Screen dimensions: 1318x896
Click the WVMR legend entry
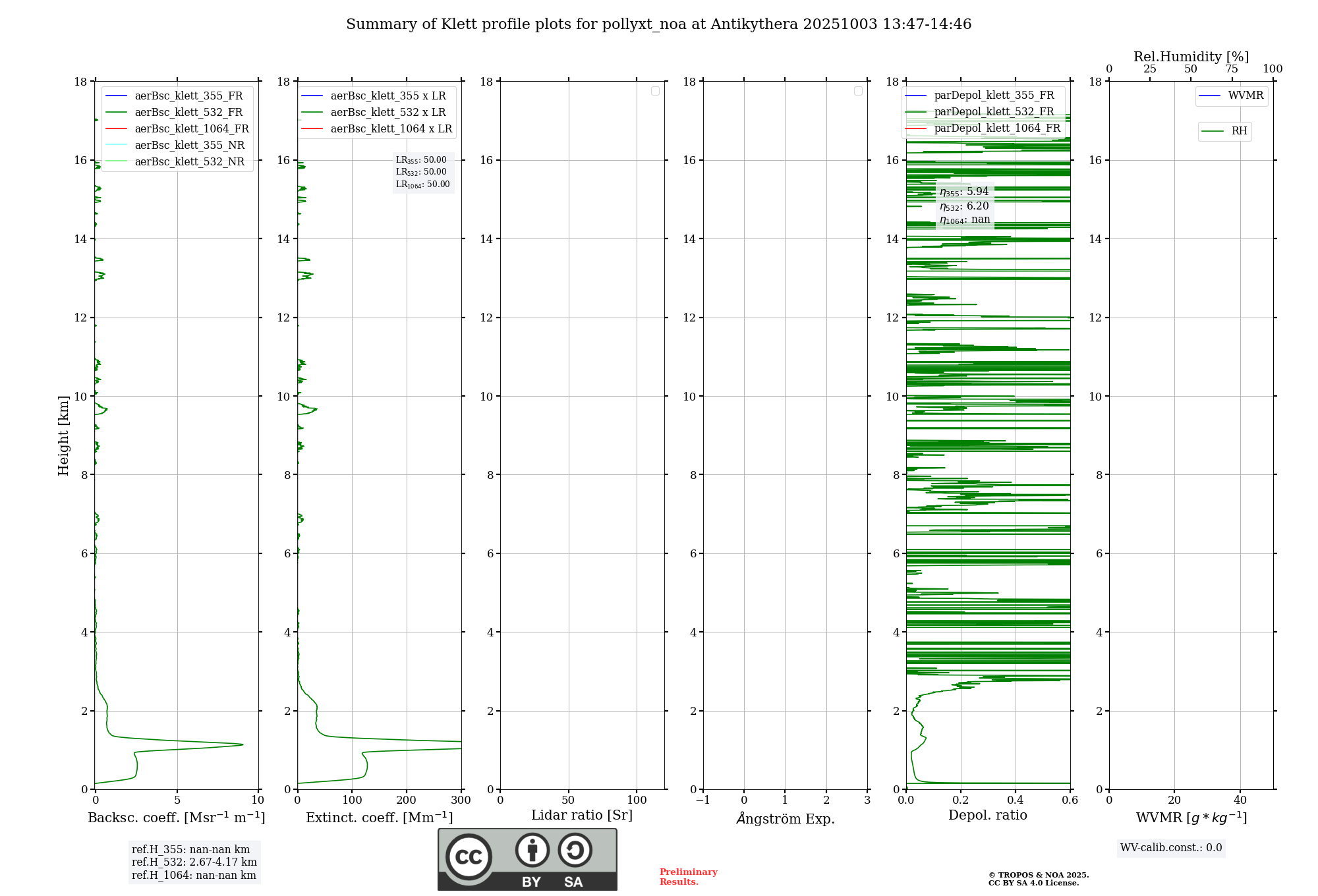pos(1245,96)
